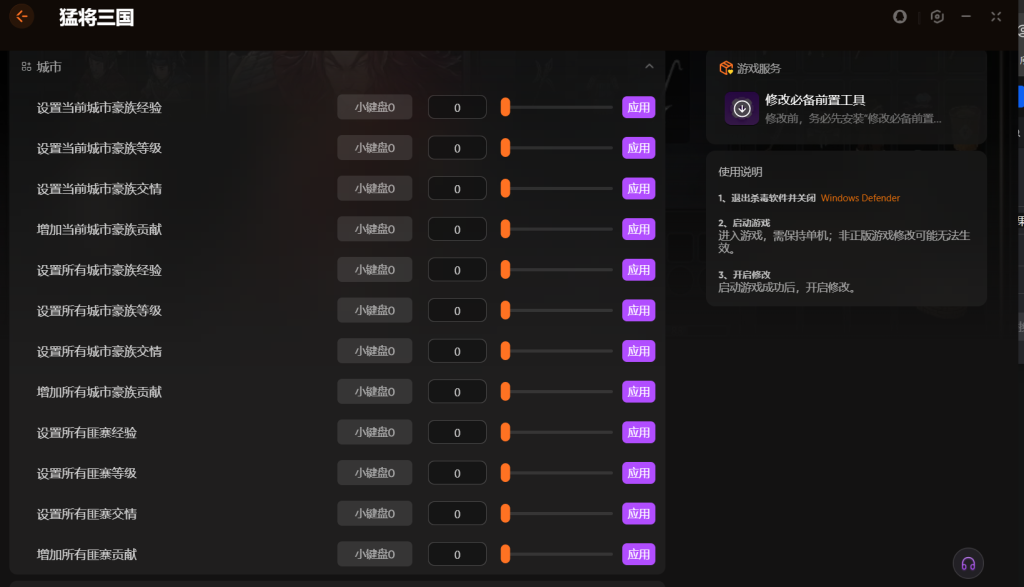Image resolution: width=1024 pixels, height=587 pixels.
Task: Click 应用 for 设置所有匪寨交情
Action: click(639, 514)
